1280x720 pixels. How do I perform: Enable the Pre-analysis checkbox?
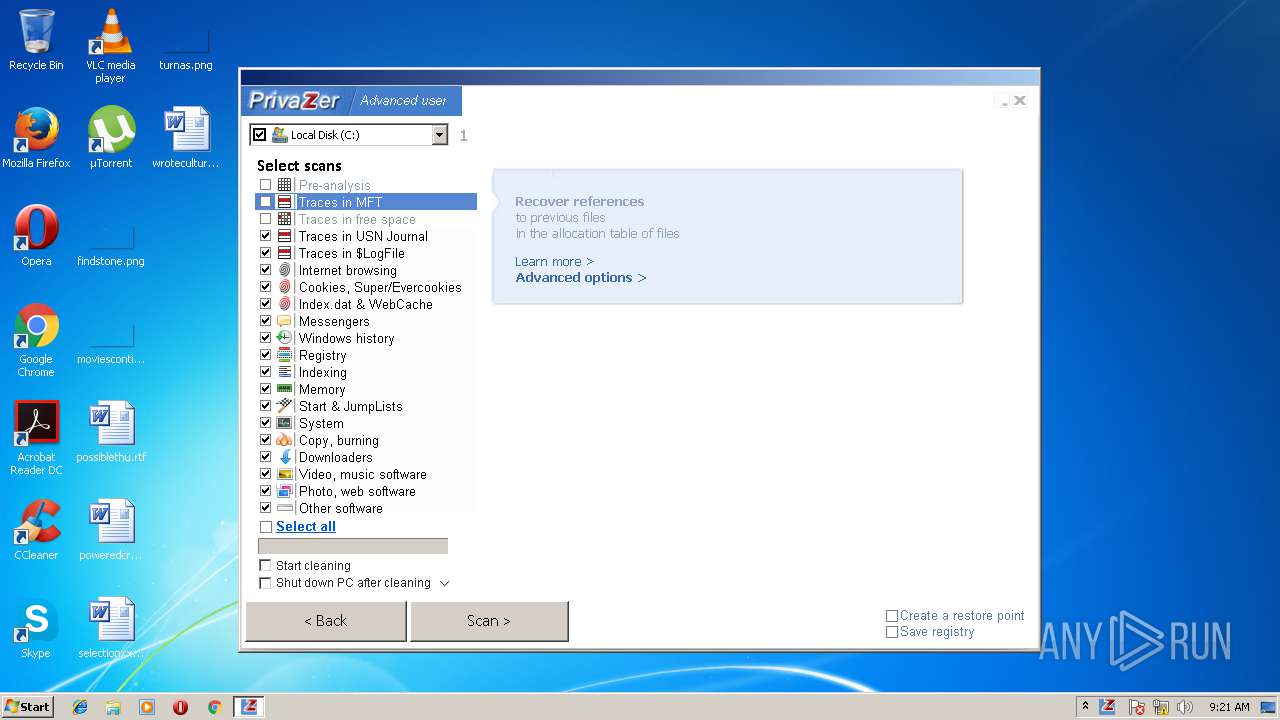(x=265, y=185)
